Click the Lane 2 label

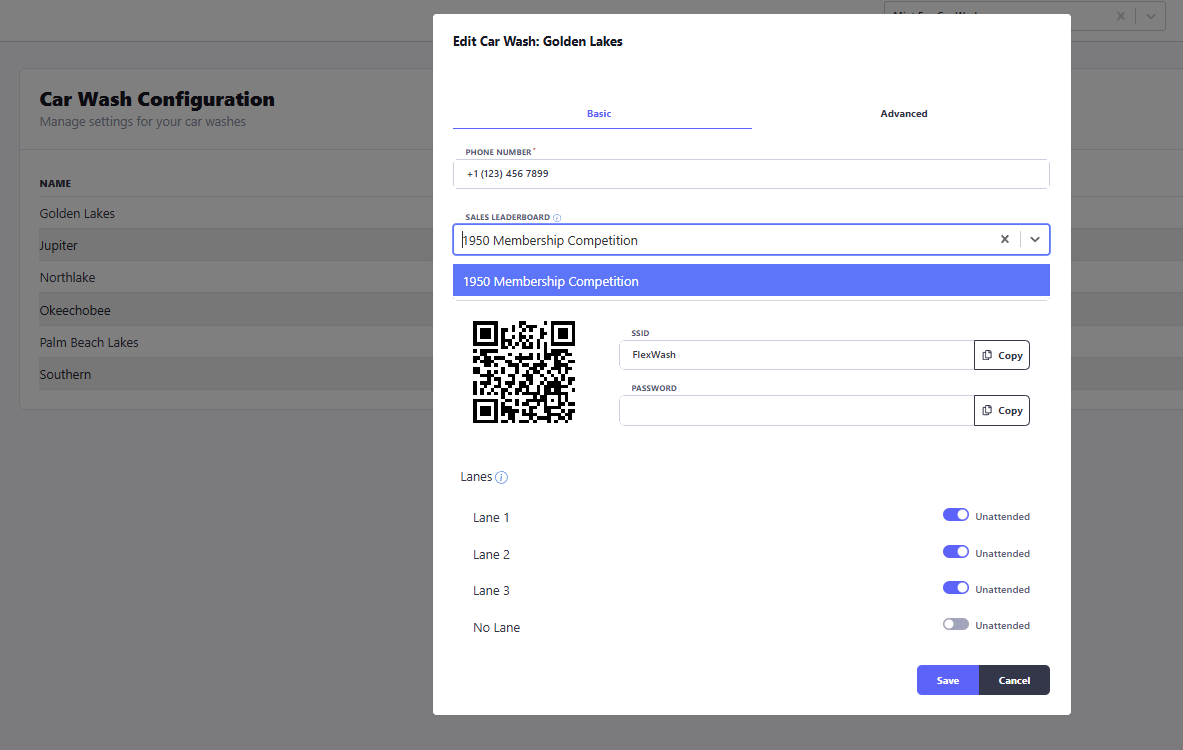tap(491, 555)
